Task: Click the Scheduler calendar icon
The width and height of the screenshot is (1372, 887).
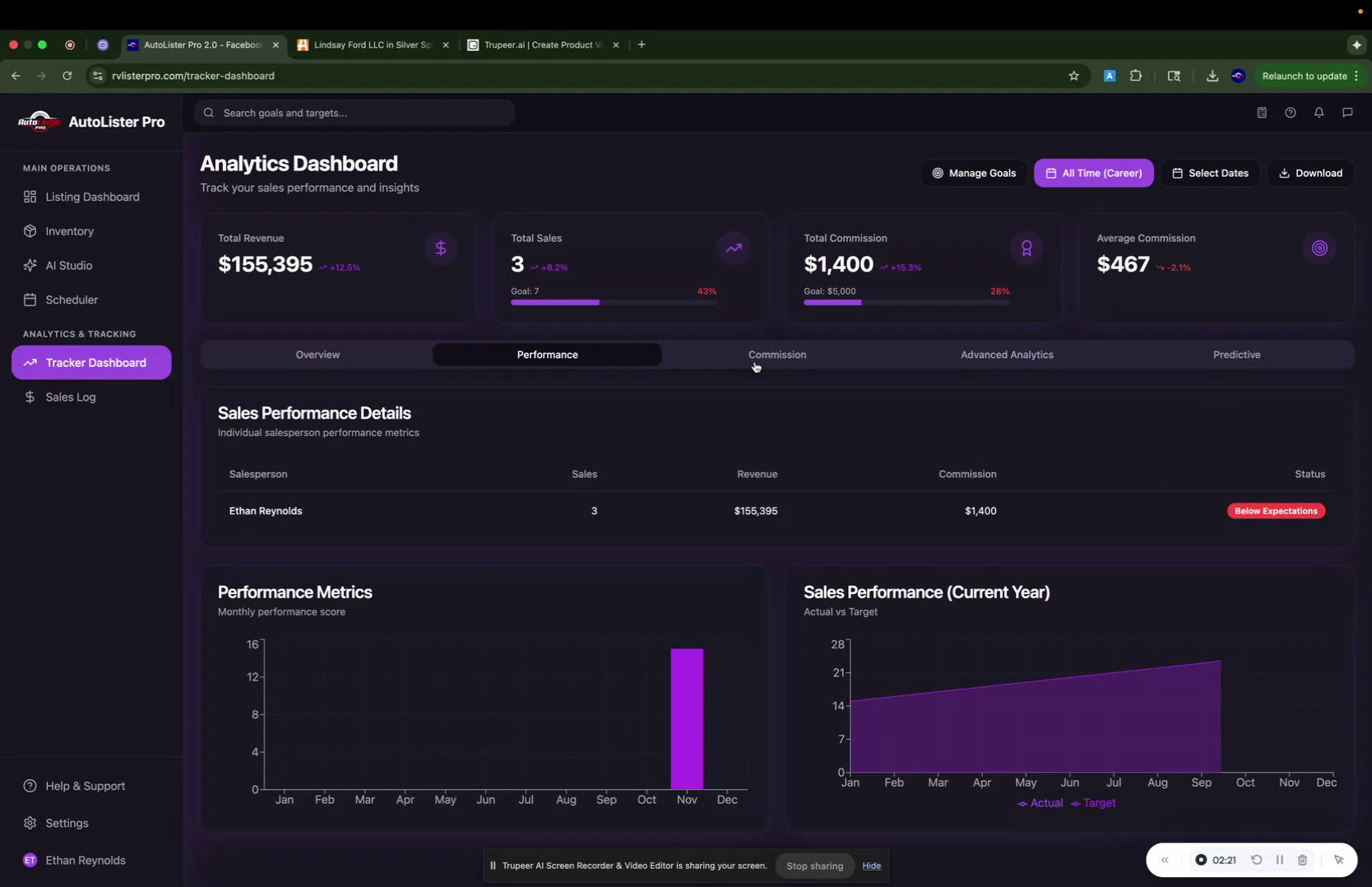Action: 29,300
